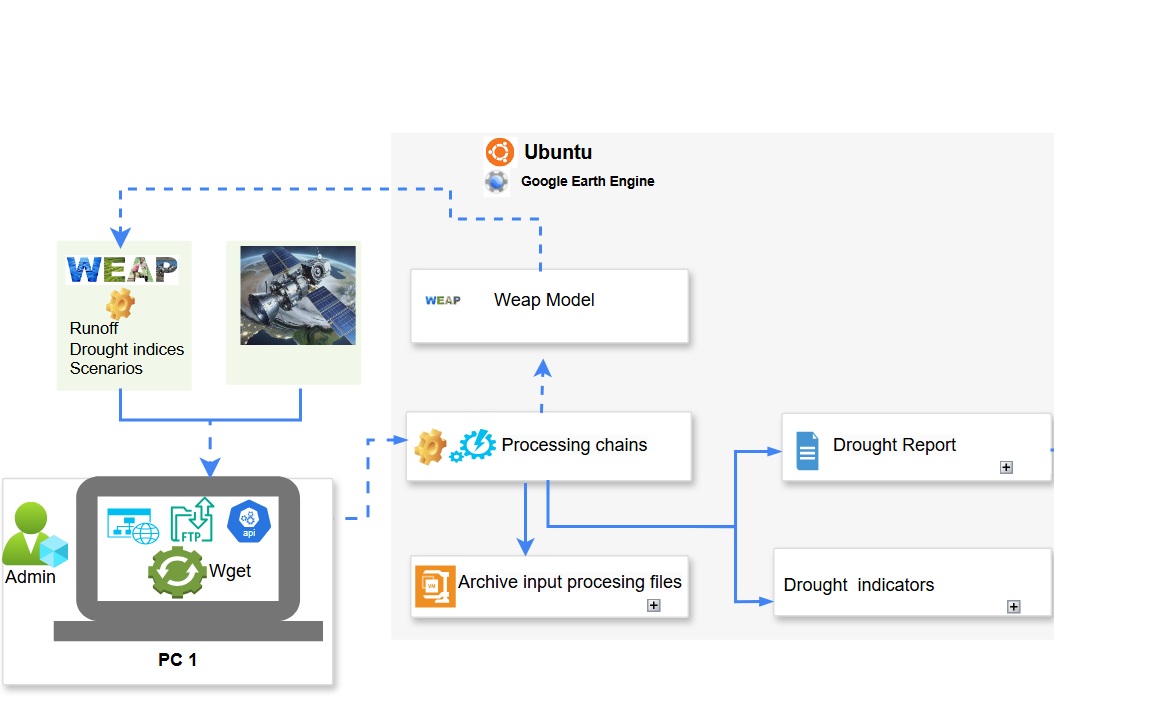Click the Google Earth Engine icon
Screen dimensions: 1152x720
click(x=496, y=182)
